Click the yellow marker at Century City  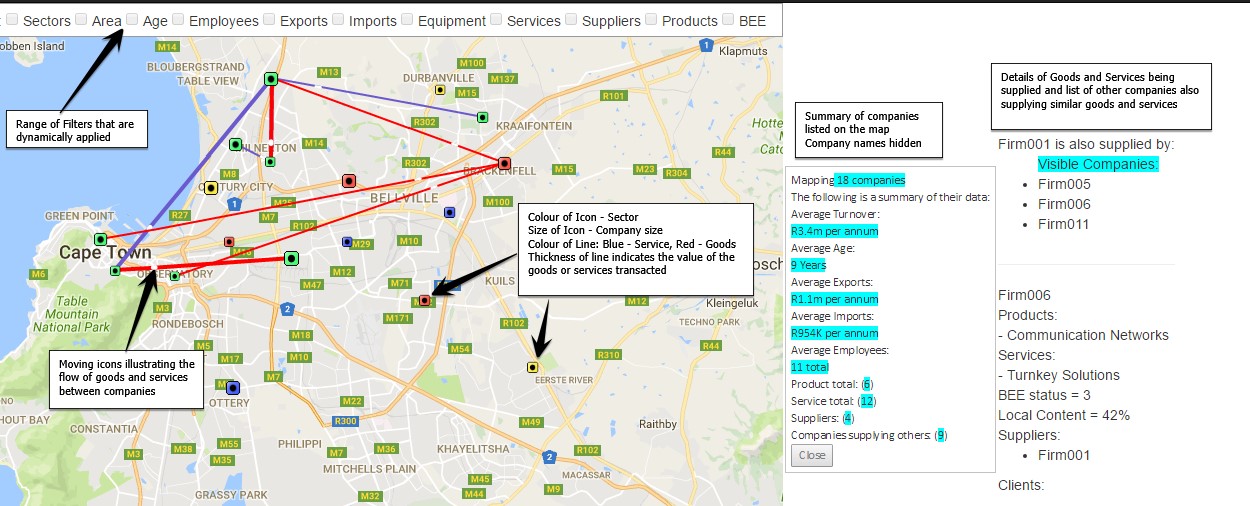[x=211, y=188]
